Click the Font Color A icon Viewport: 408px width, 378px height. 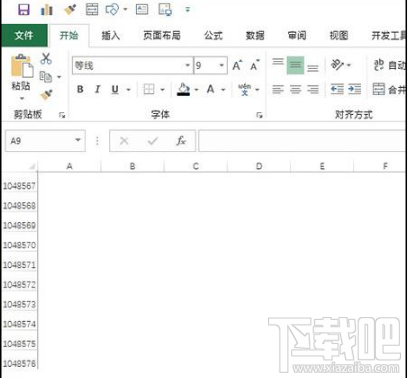pos(210,89)
